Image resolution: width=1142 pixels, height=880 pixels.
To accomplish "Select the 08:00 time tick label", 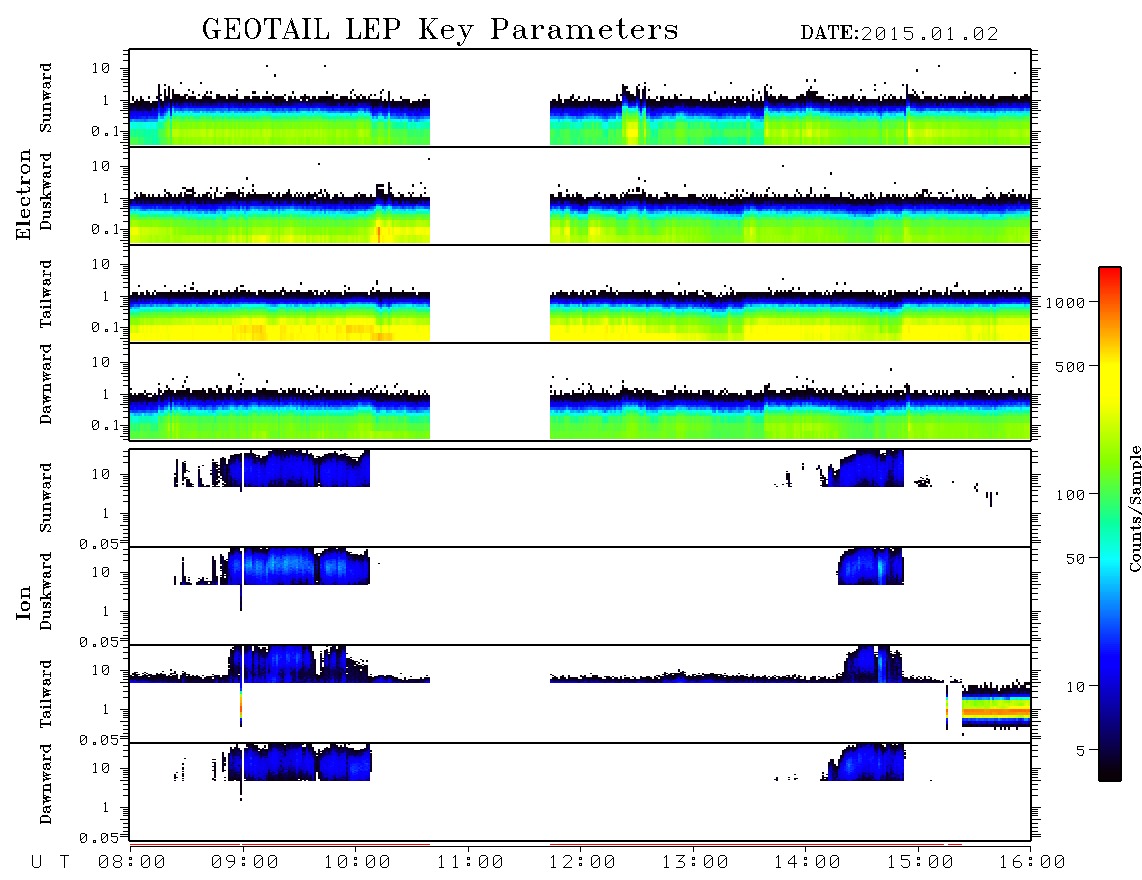I will 132,862.
